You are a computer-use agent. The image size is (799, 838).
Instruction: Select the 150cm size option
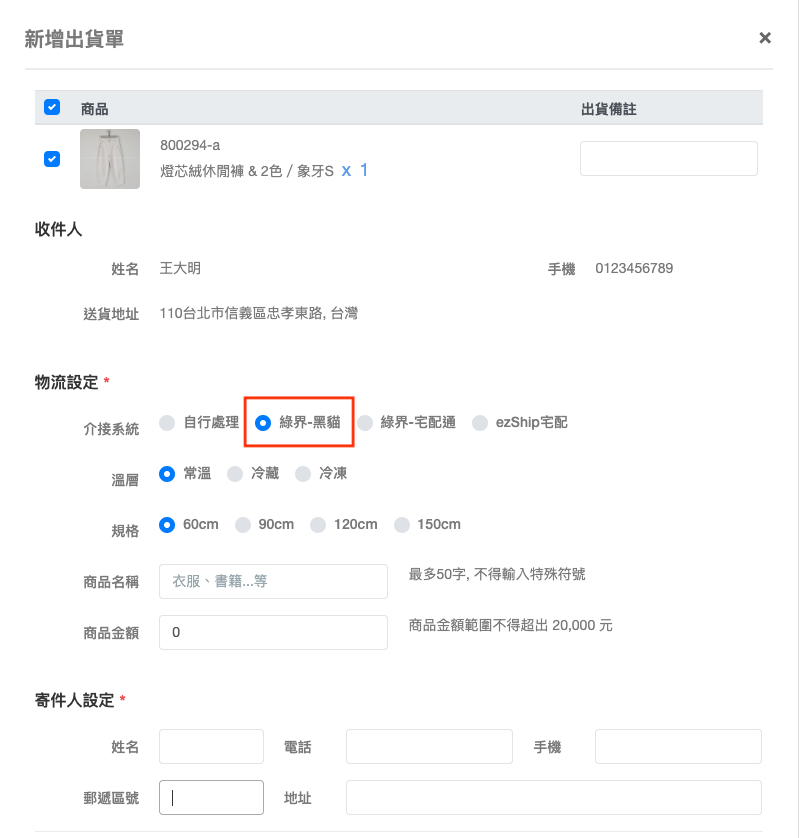(x=402, y=525)
